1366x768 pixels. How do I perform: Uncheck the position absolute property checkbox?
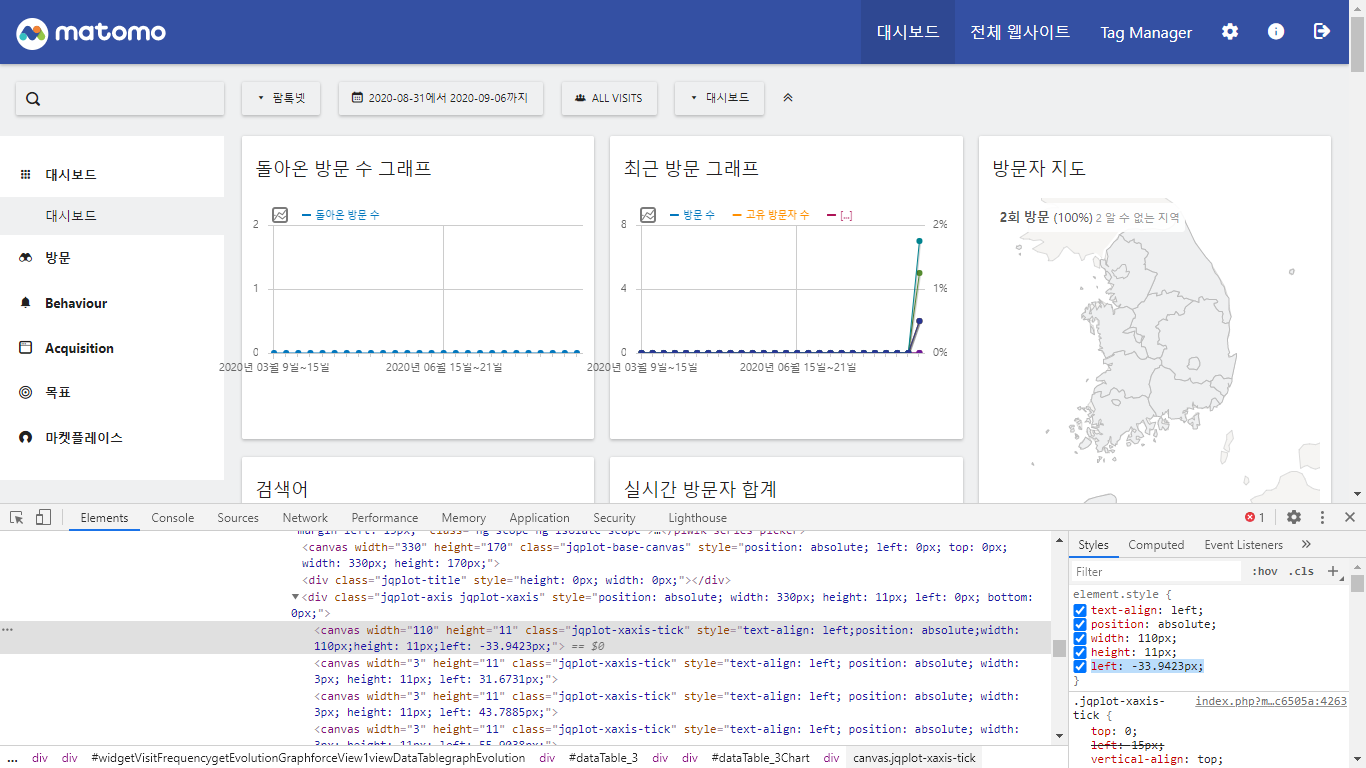[1080, 624]
